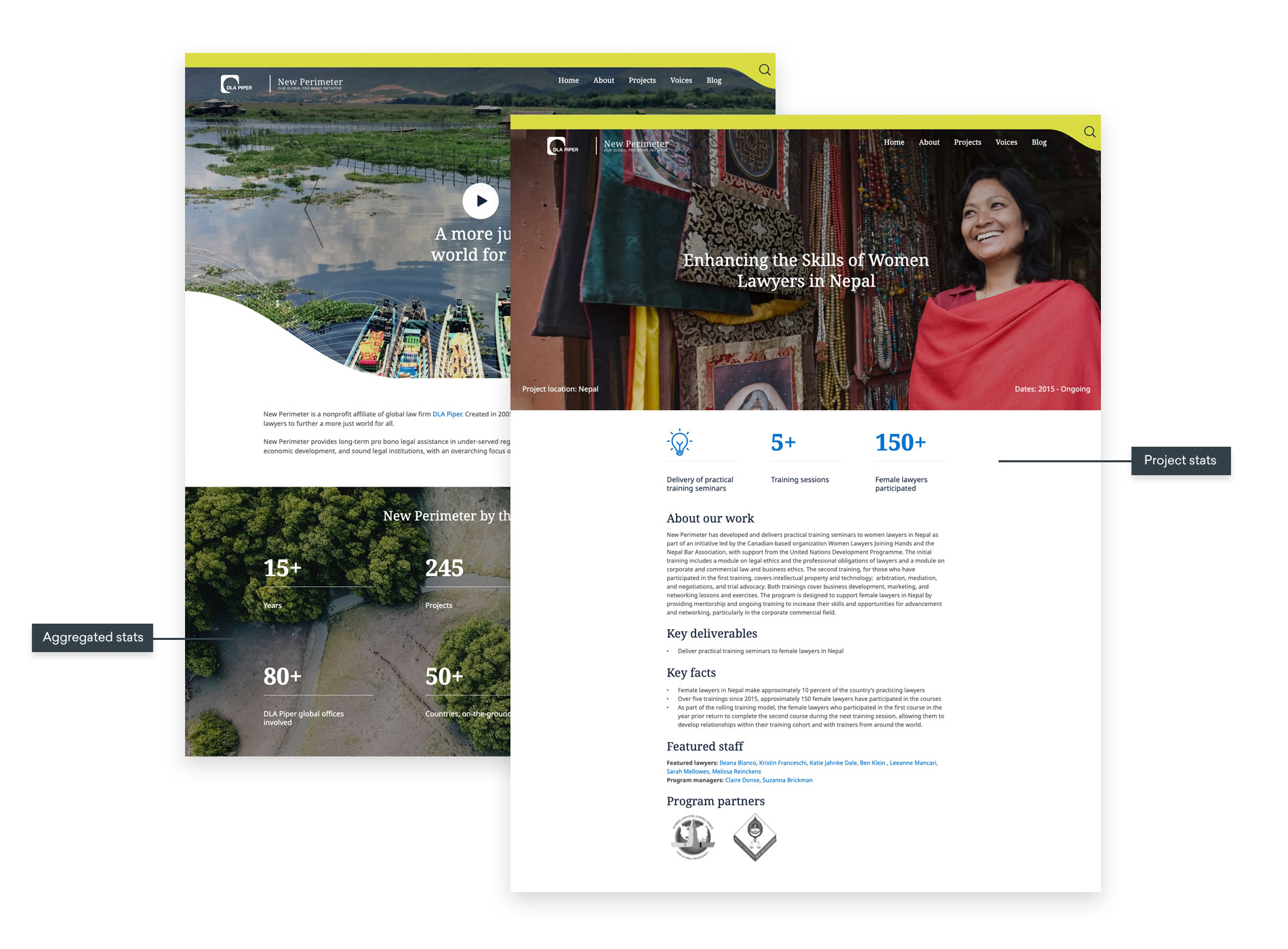Open the diamond-shaped program partner logo
Screen dimensions: 1288x949
pyautogui.click(x=754, y=838)
